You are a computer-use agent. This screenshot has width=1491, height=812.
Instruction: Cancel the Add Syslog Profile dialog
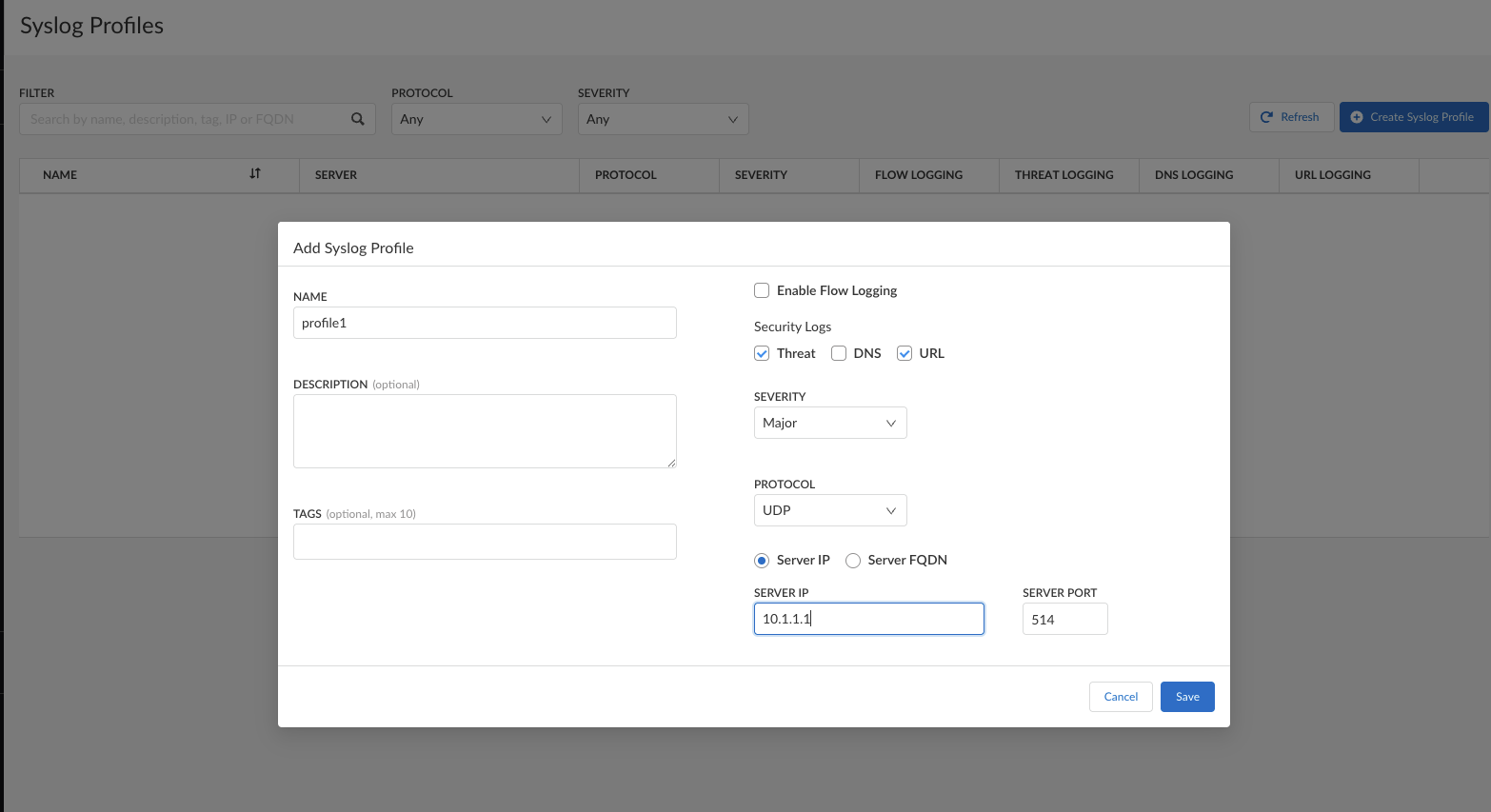[x=1120, y=697]
